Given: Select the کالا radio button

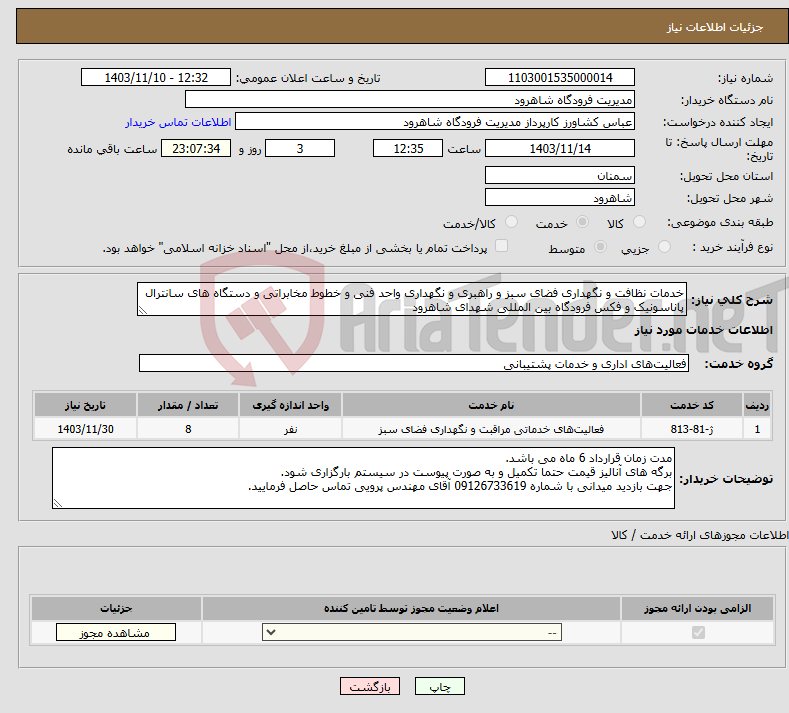Looking at the screenshot, I should tap(640, 222).
